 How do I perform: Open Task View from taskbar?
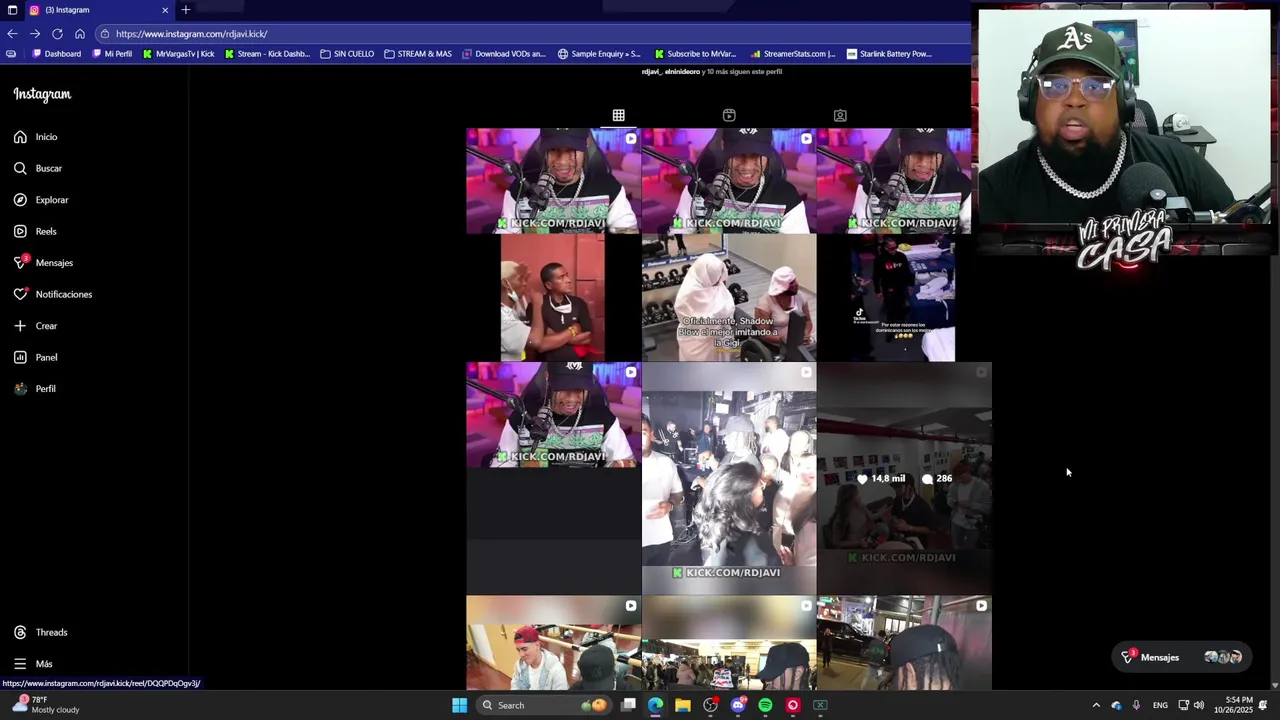pyautogui.click(x=628, y=705)
